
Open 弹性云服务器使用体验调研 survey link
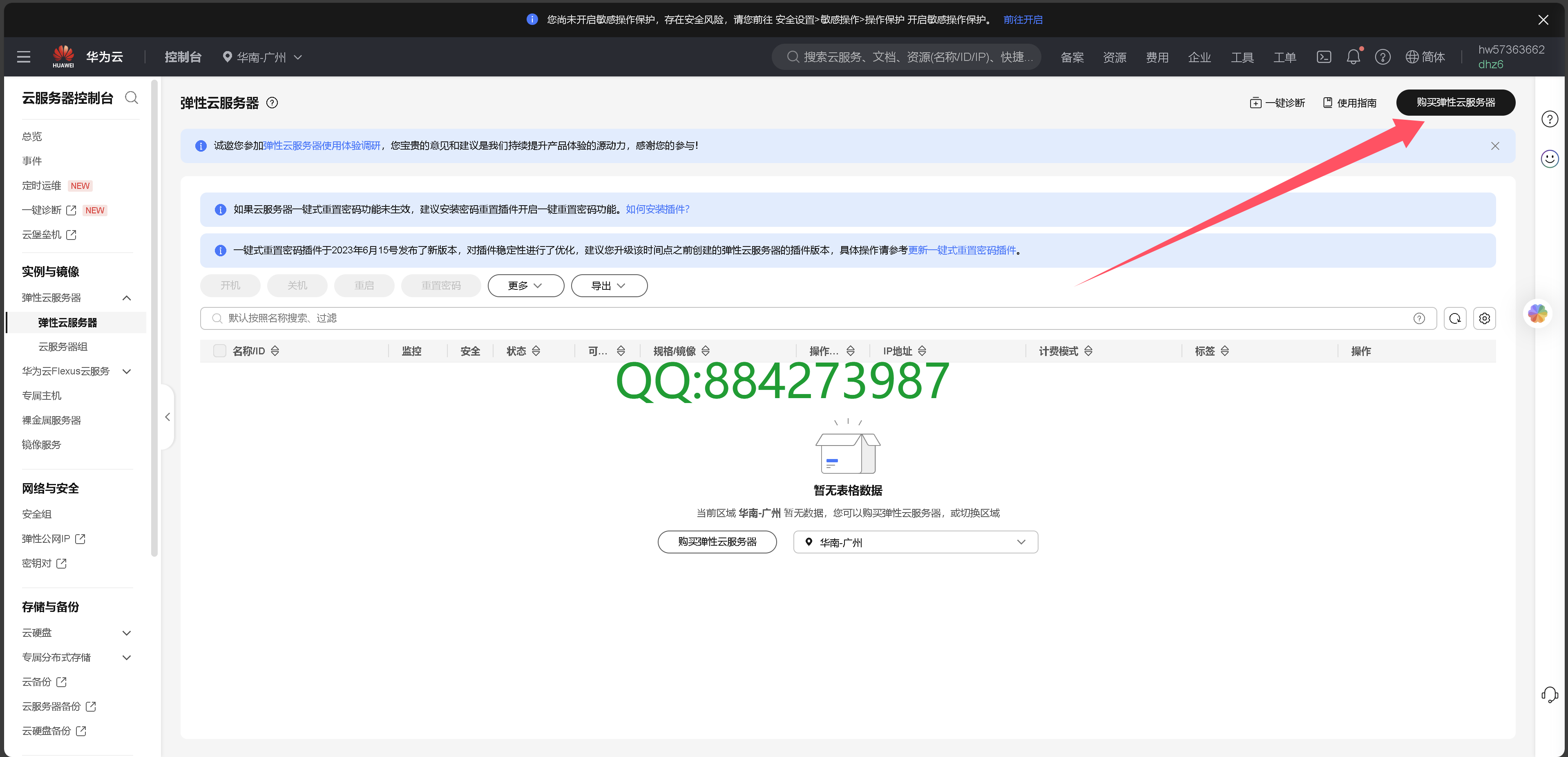tap(322, 146)
